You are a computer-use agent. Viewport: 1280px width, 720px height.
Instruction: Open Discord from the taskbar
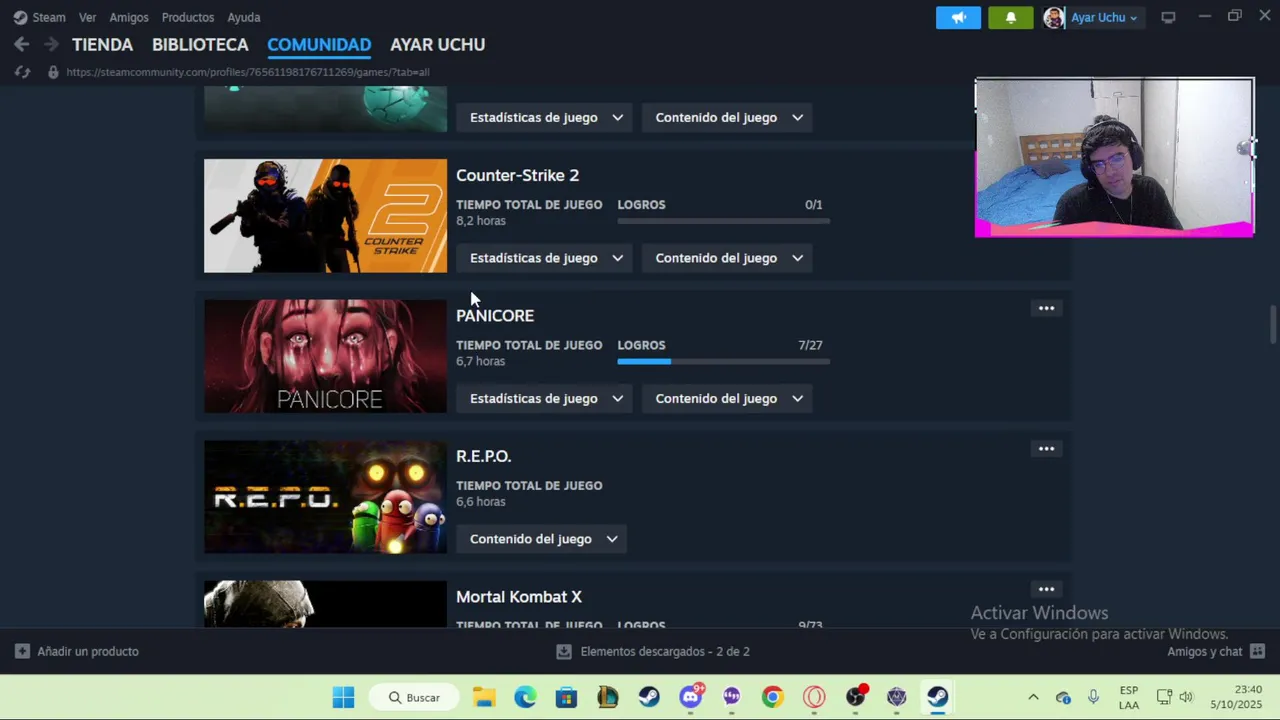[x=690, y=697]
